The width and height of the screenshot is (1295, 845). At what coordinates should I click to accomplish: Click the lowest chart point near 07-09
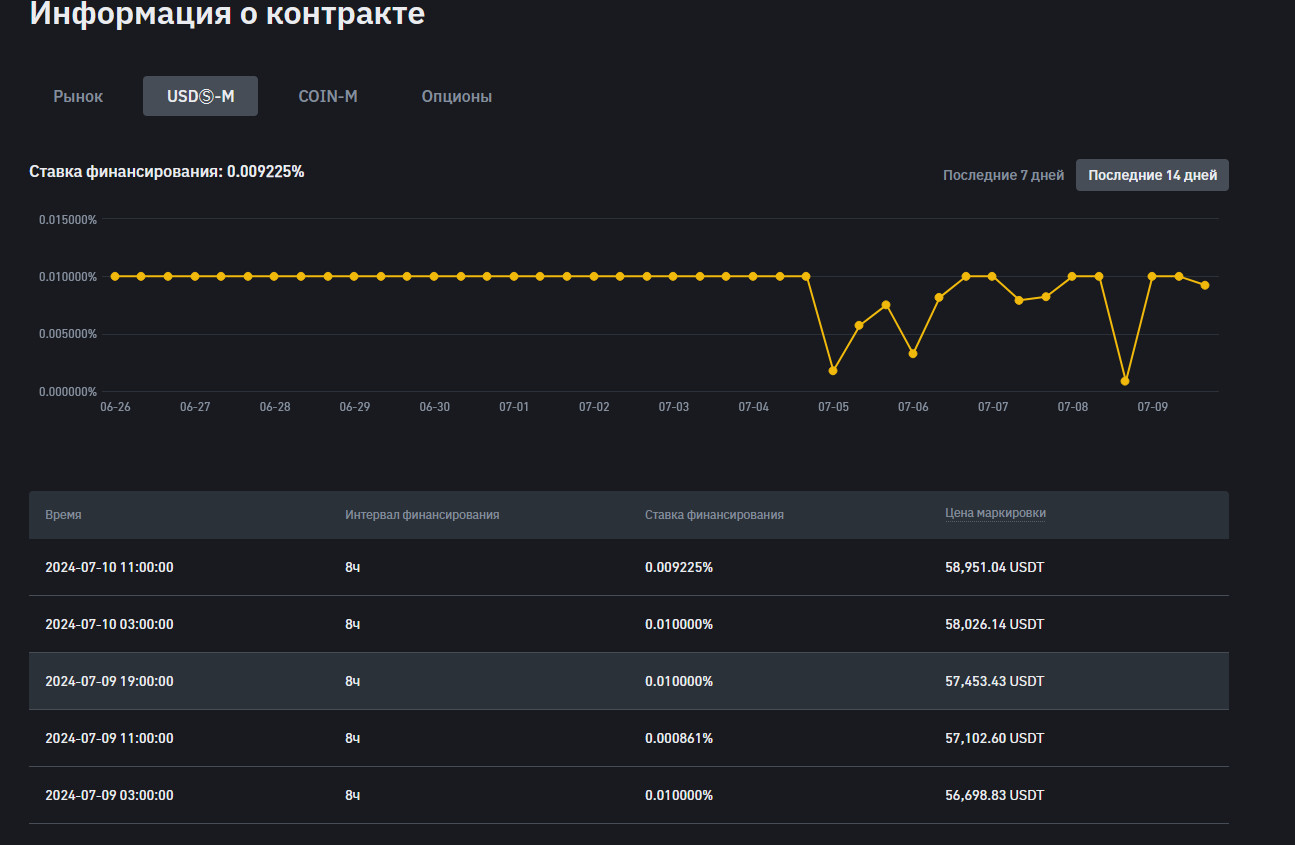coord(1125,381)
